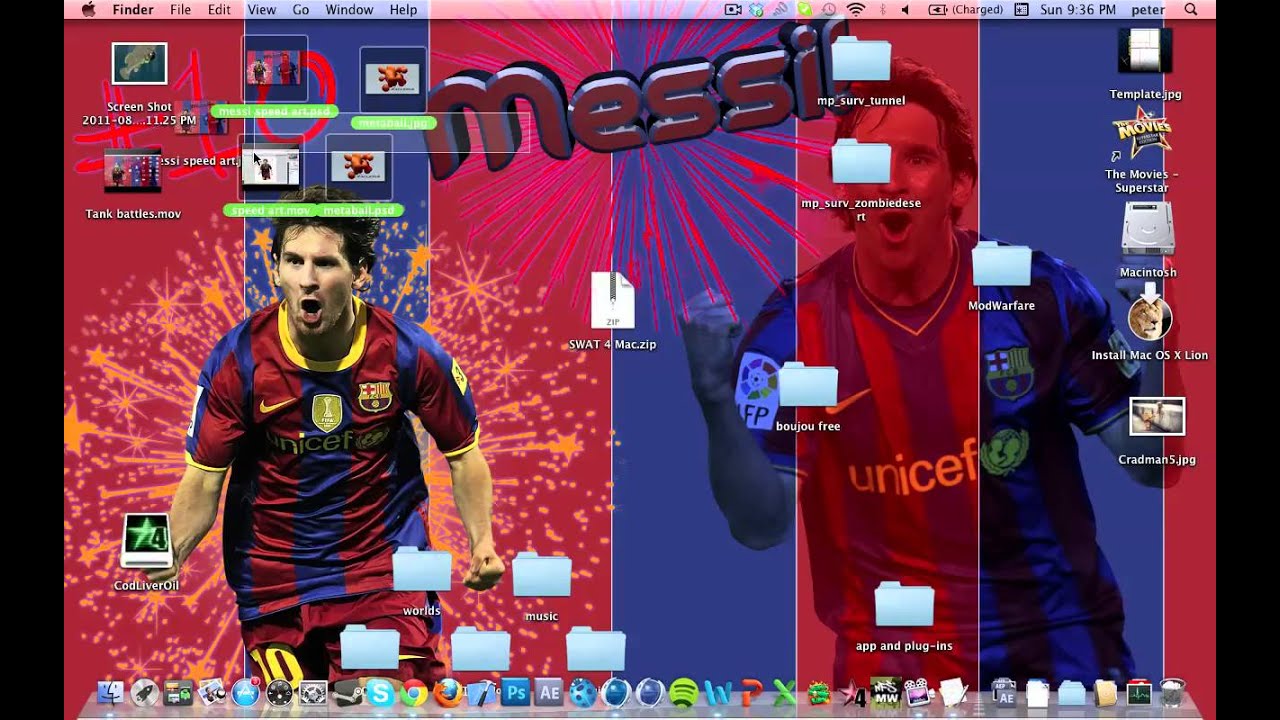Launch Microsoft Word from the Dock
The width and height of the screenshot is (1280, 720).
718,693
